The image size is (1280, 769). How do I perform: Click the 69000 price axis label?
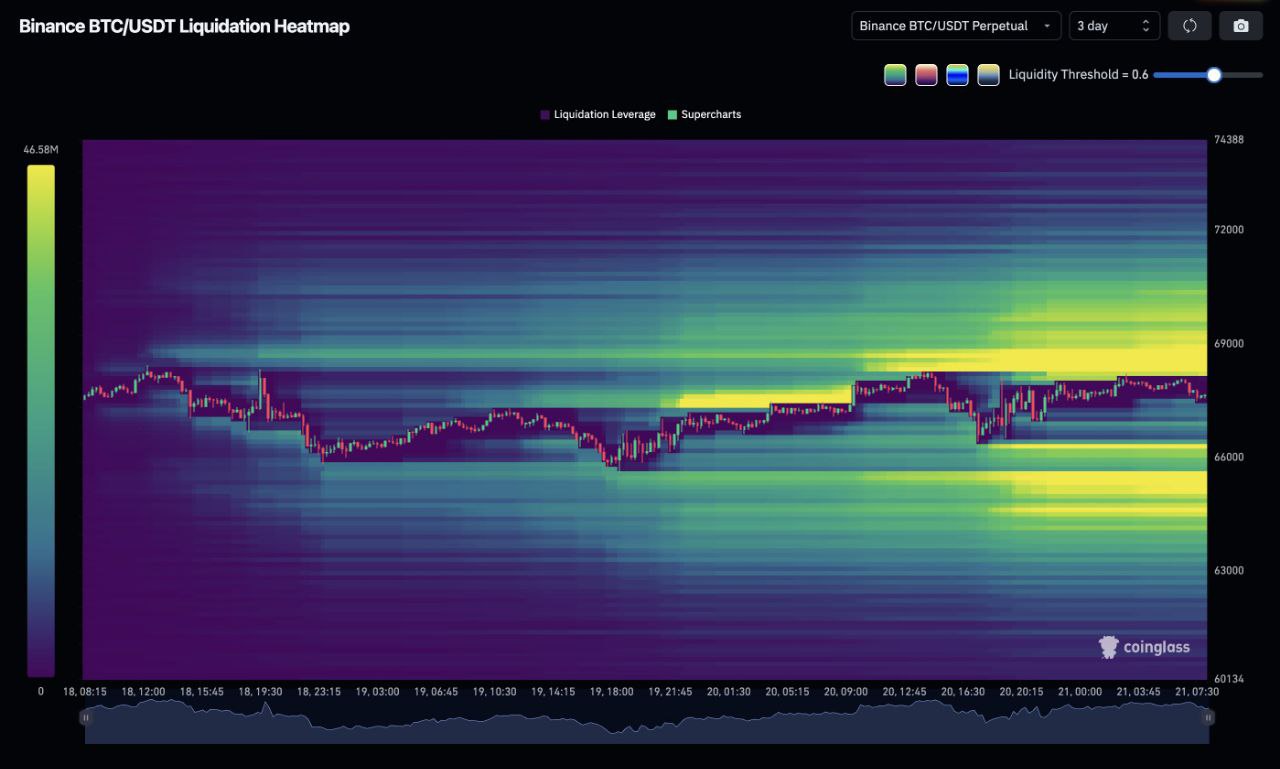[x=1229, y=343]
